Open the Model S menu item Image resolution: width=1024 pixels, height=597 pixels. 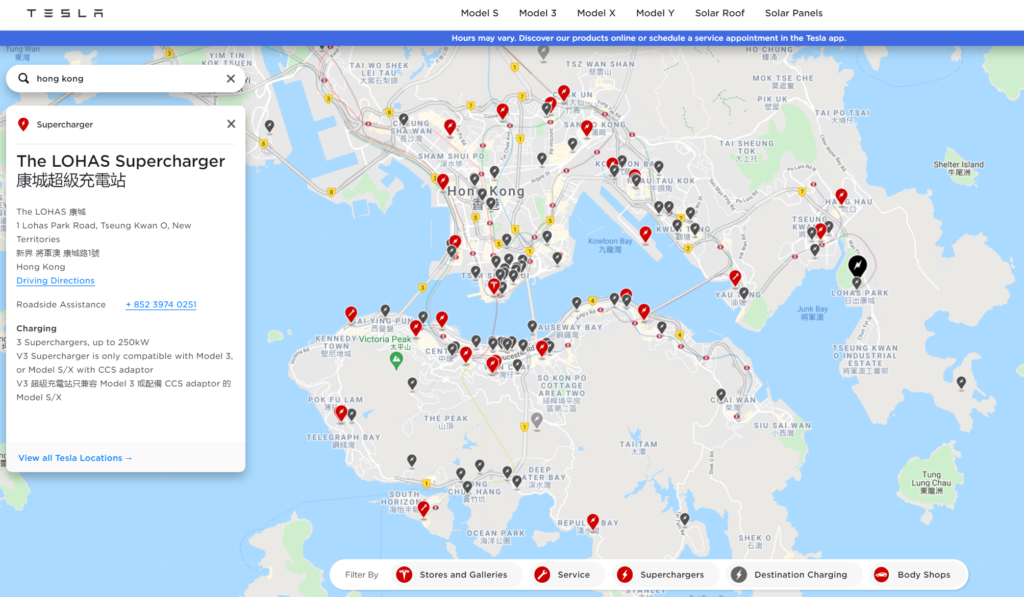pyautogui.click(x=479, y=13)
